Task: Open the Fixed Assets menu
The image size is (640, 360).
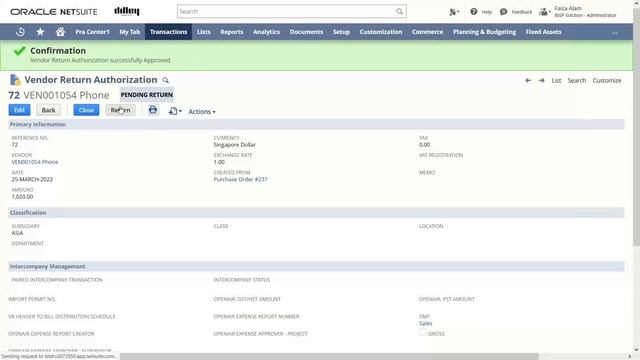Action: (x=543, y=32)
